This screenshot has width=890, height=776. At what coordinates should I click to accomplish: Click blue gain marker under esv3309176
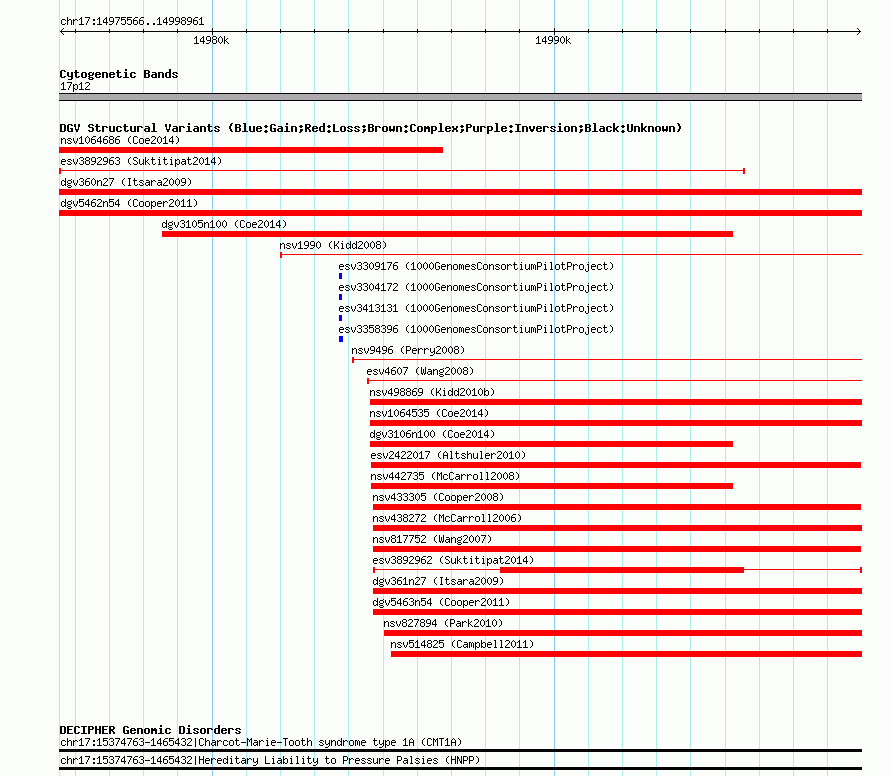(341, 276)
